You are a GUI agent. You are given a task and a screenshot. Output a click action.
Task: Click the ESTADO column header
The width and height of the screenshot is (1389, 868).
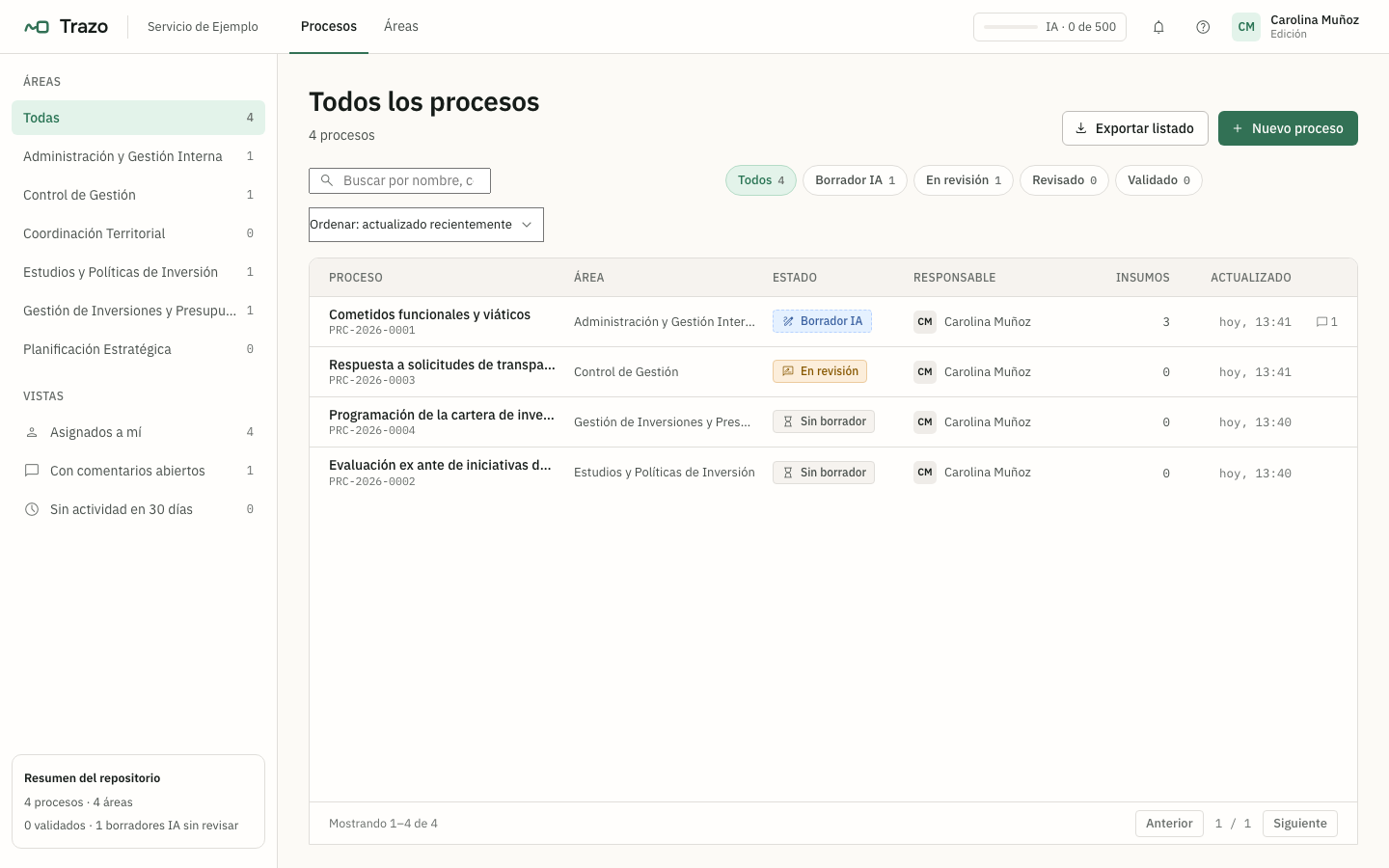pos(795,278)
